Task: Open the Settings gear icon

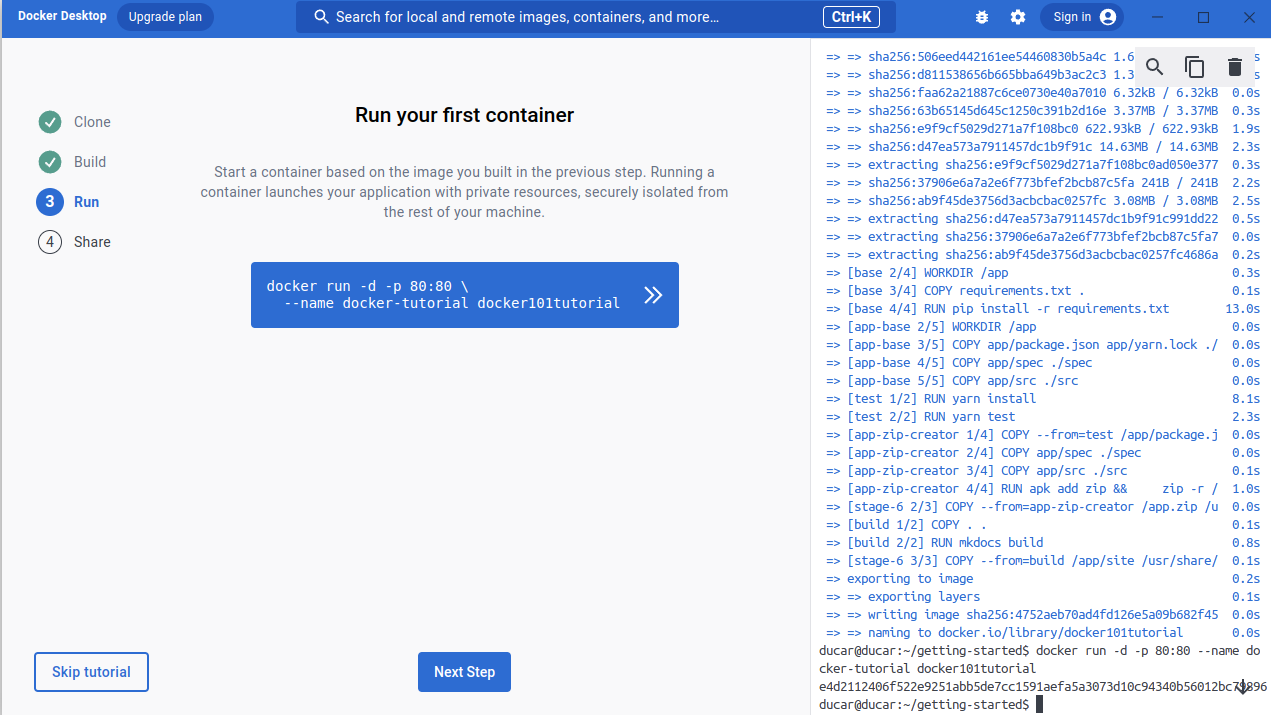Action: 1018,17
